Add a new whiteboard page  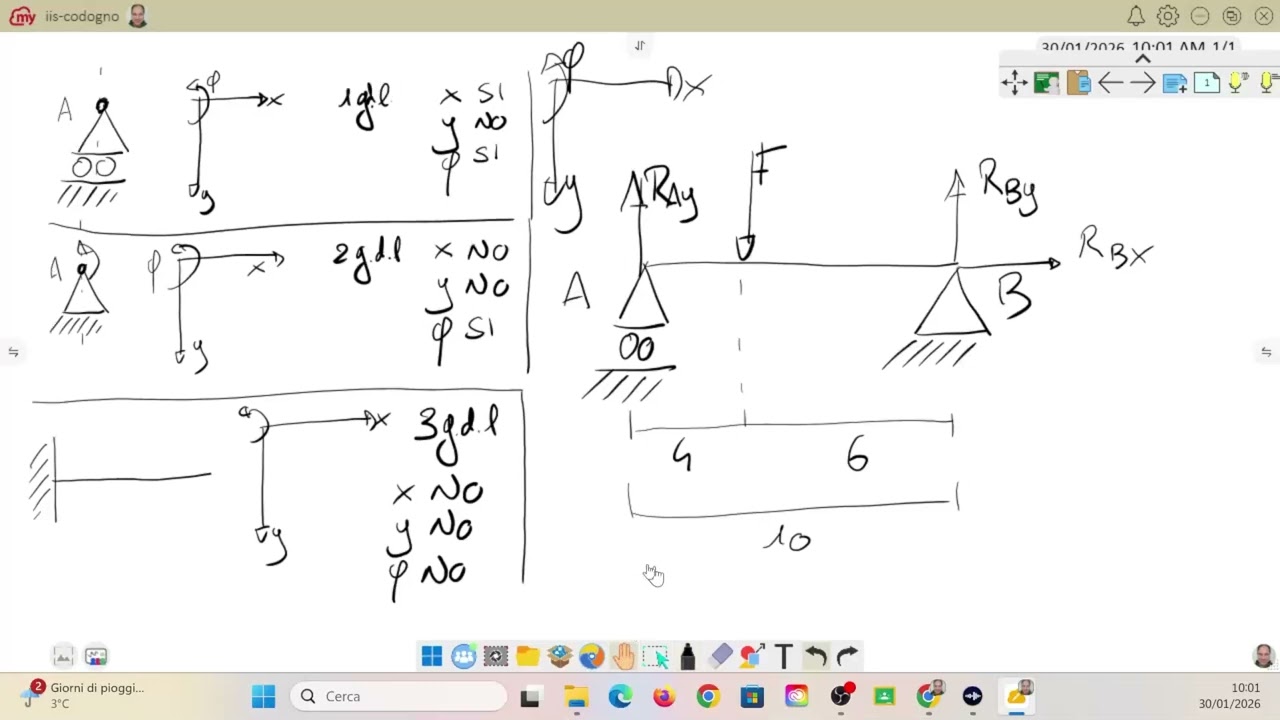pos(1174,83)
